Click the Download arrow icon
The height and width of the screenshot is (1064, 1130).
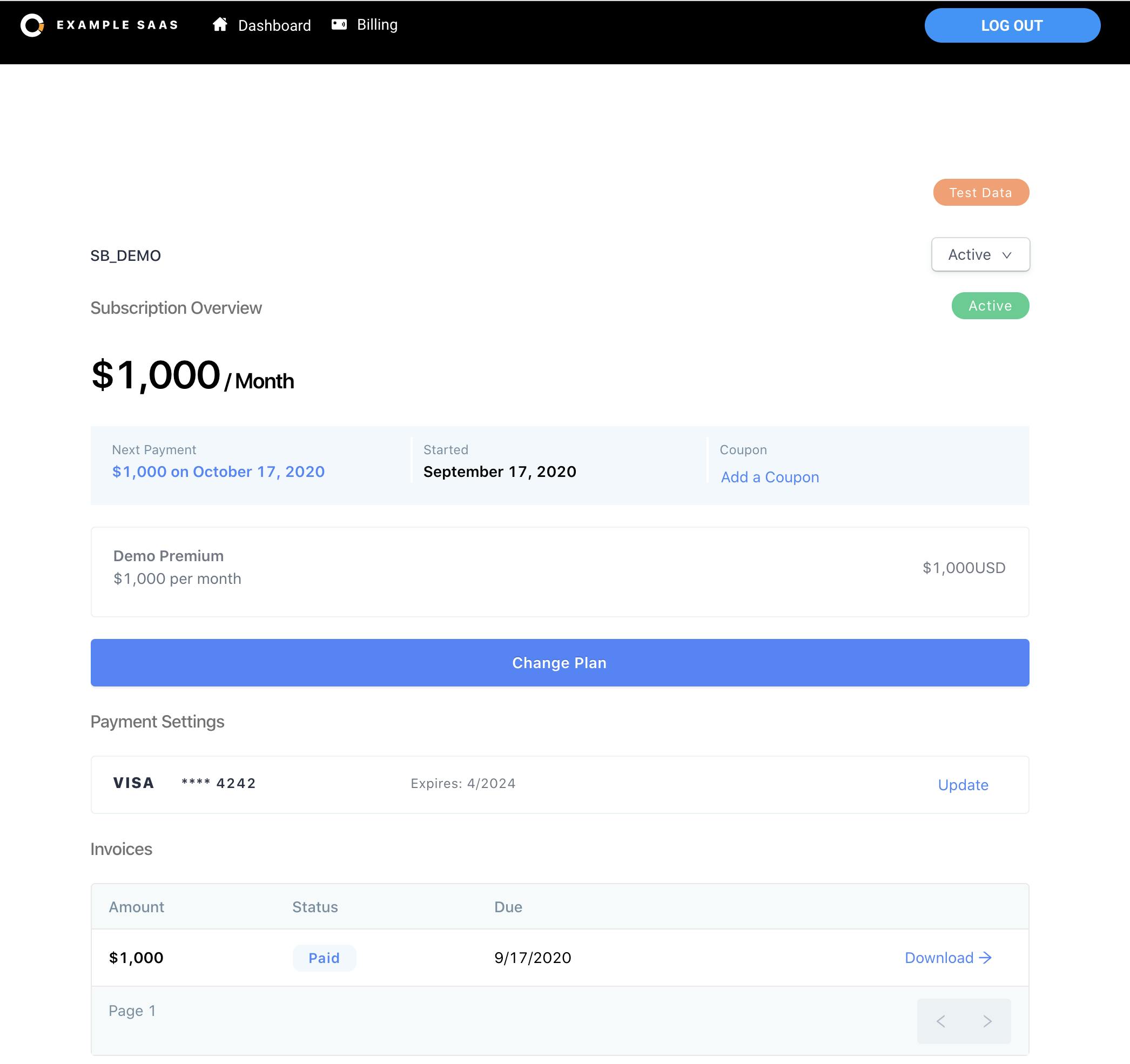click(986, 958)
